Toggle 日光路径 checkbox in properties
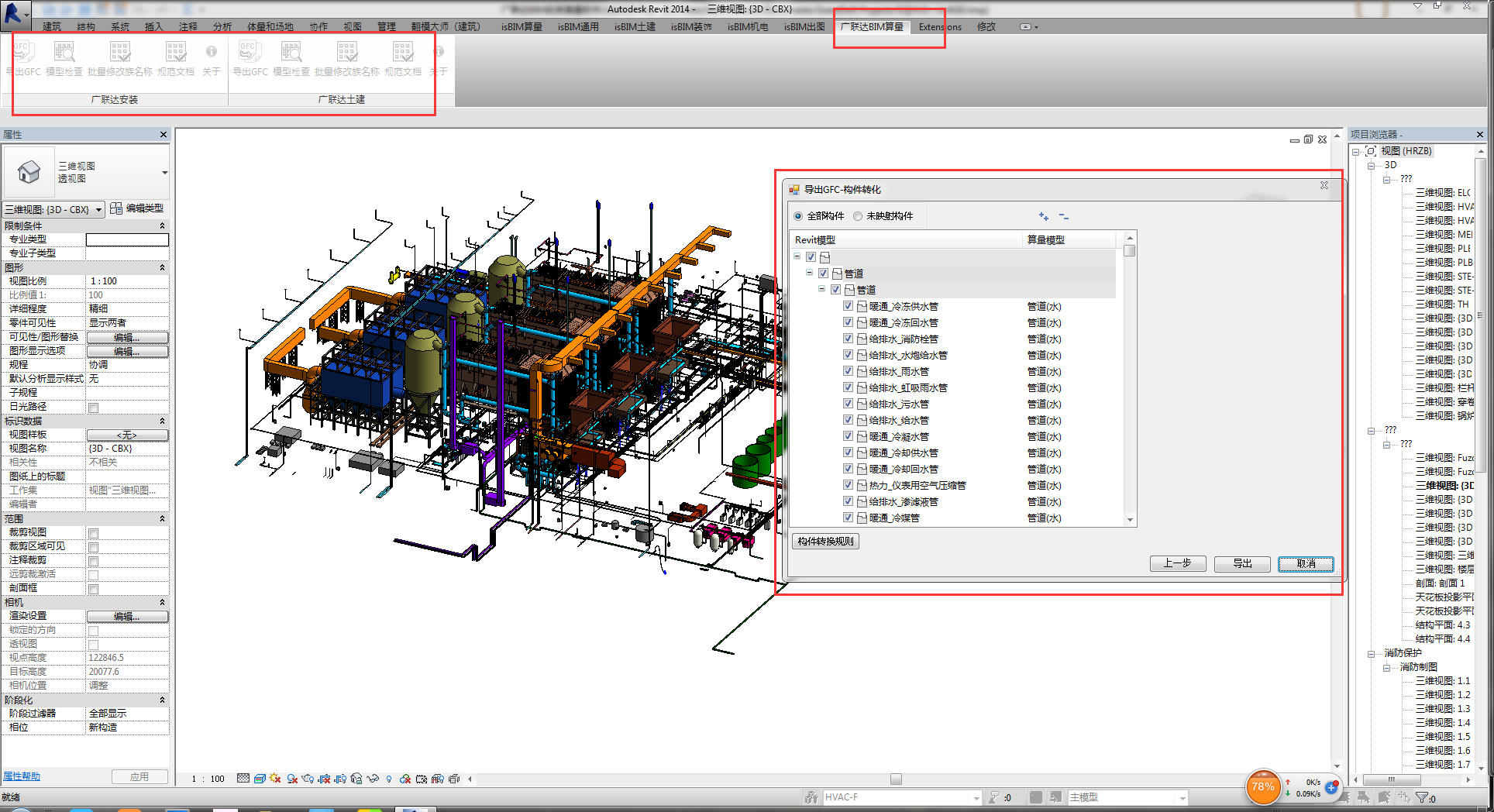Viewport: 1494px width, 812px height. (93, 408)
